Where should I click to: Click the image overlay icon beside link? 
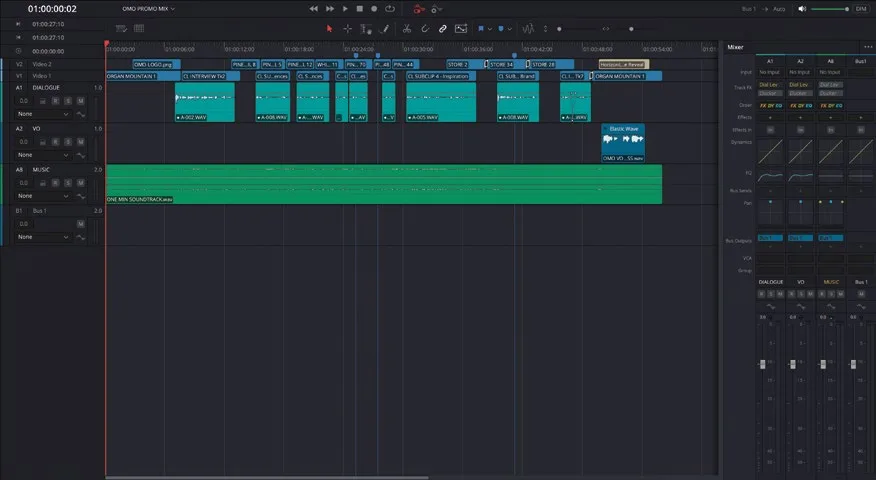(461, 28)
